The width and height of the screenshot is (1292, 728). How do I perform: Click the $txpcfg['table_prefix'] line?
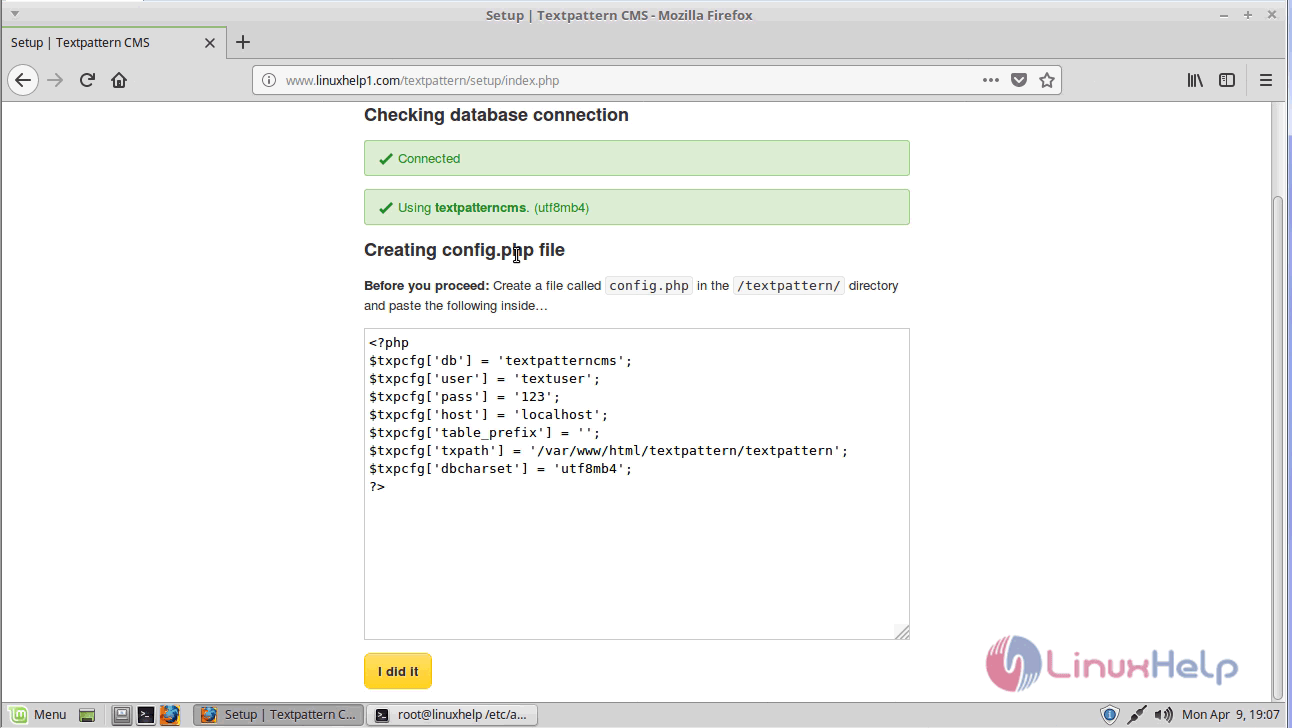(x=485, y=432)
